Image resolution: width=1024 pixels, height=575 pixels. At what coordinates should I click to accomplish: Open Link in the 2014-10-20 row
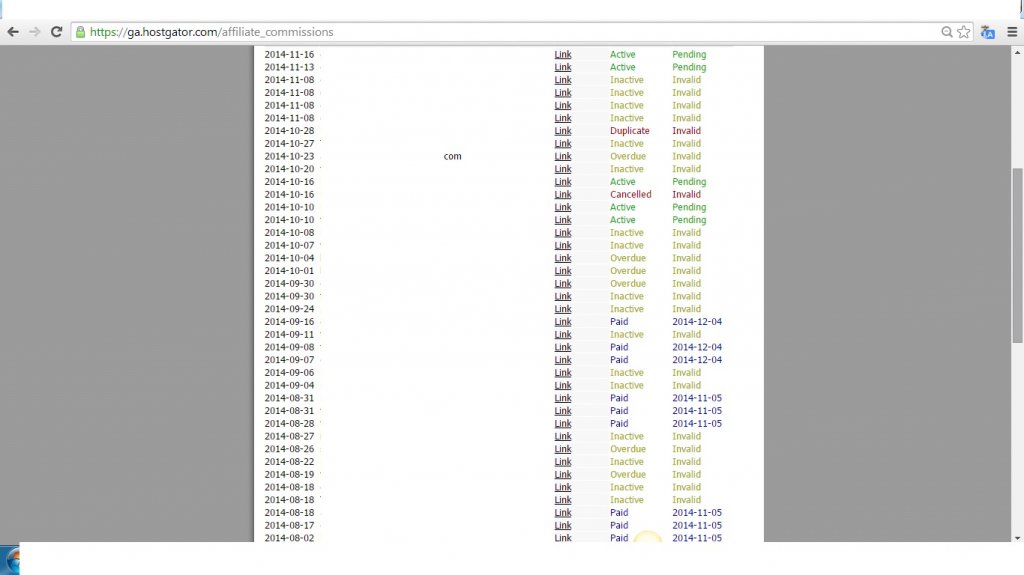(563, 169)
